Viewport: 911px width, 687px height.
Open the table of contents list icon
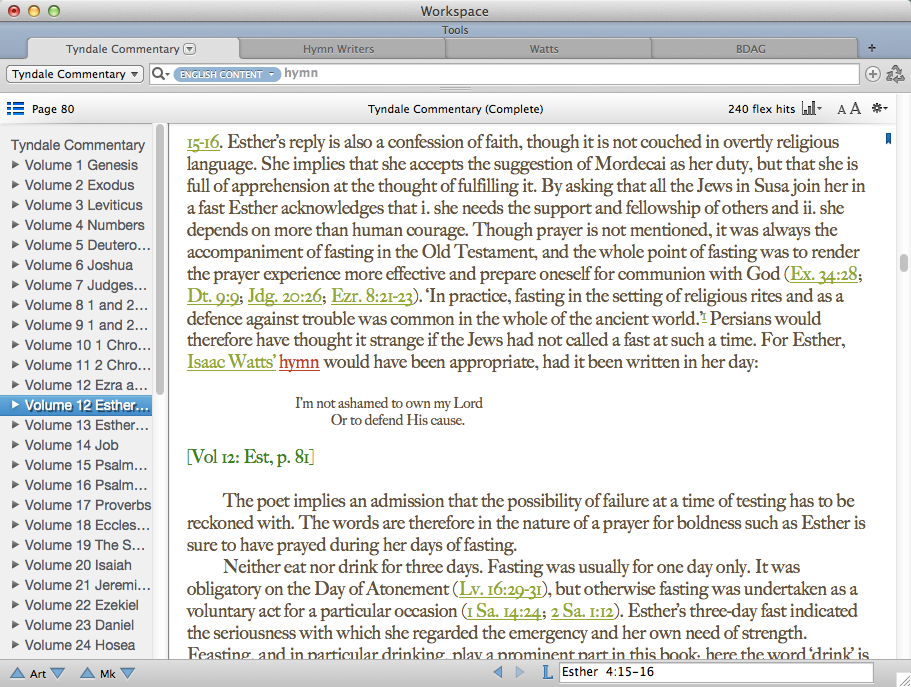click(x=15, y=109)
